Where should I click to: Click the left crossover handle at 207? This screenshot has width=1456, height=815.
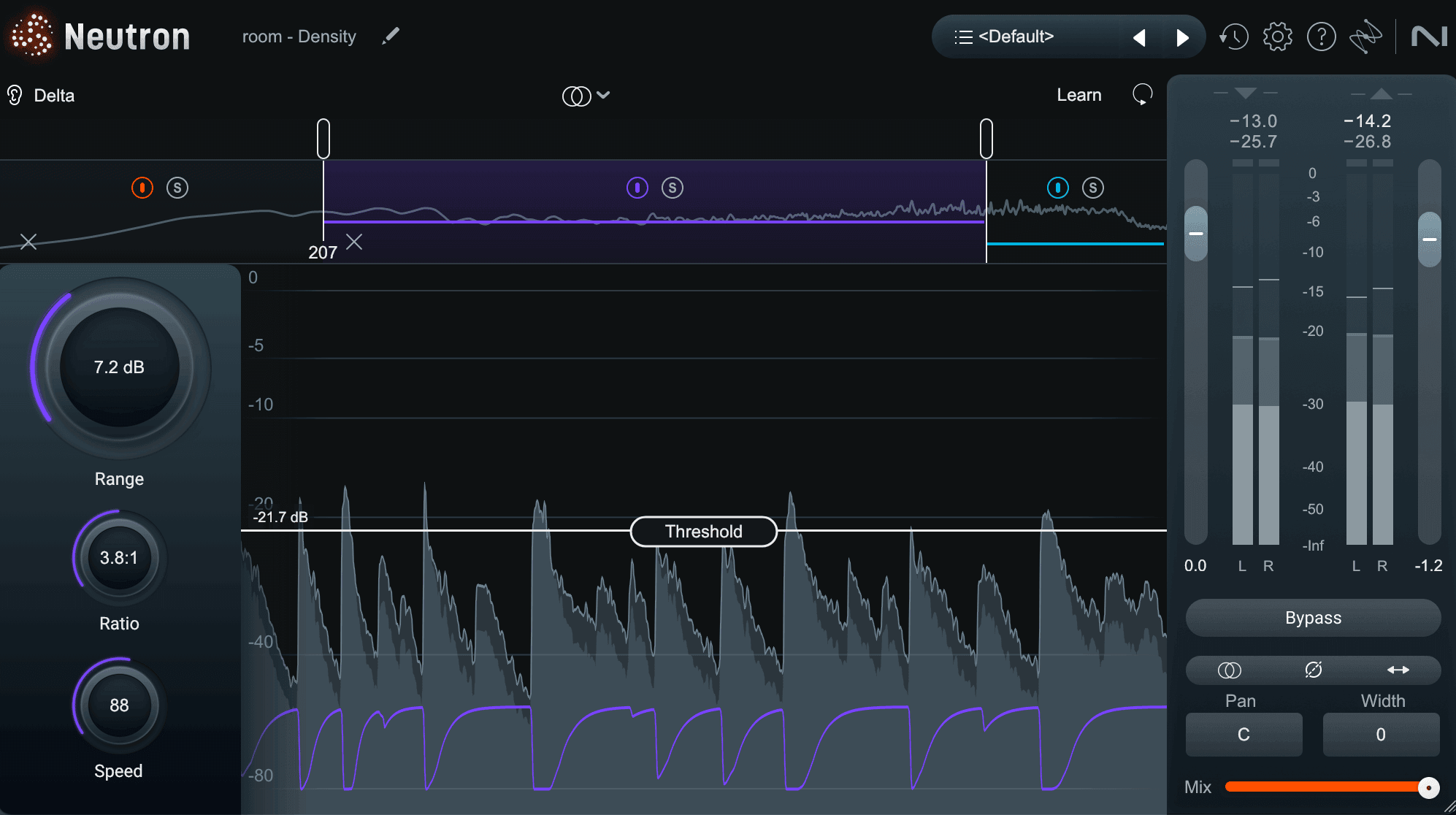(x=323, y=139)
